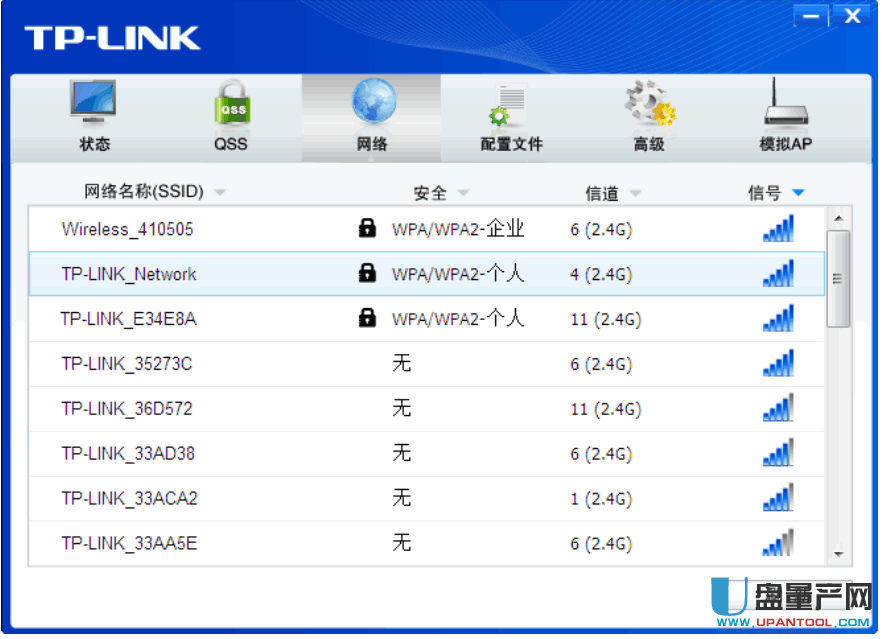Screen dimensions: 885x639
Task: Sort by 安全 column arrow
Action: point(463,193)
